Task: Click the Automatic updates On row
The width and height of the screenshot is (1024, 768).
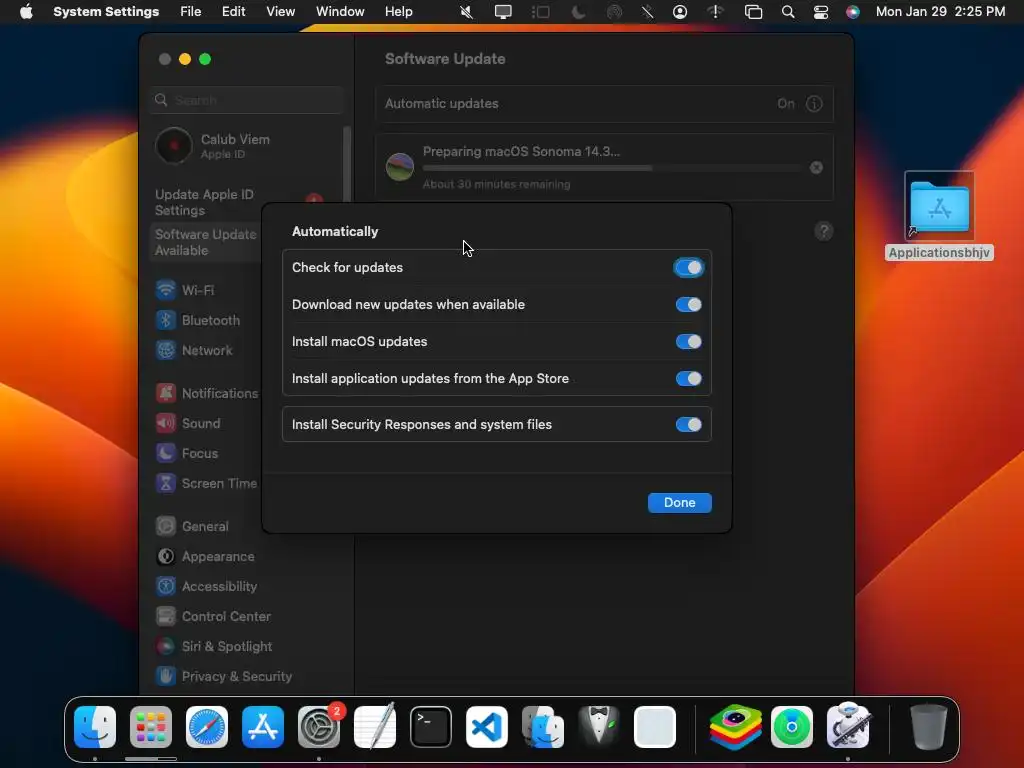Action: pos(605,104)
